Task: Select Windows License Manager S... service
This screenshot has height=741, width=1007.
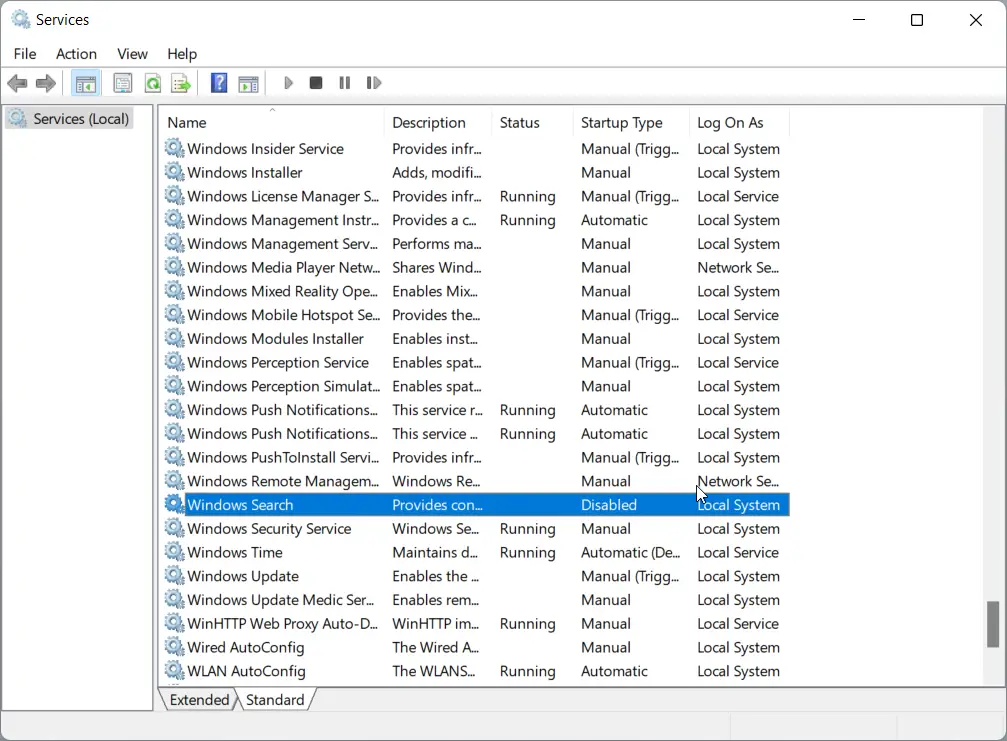Action: 283,196
